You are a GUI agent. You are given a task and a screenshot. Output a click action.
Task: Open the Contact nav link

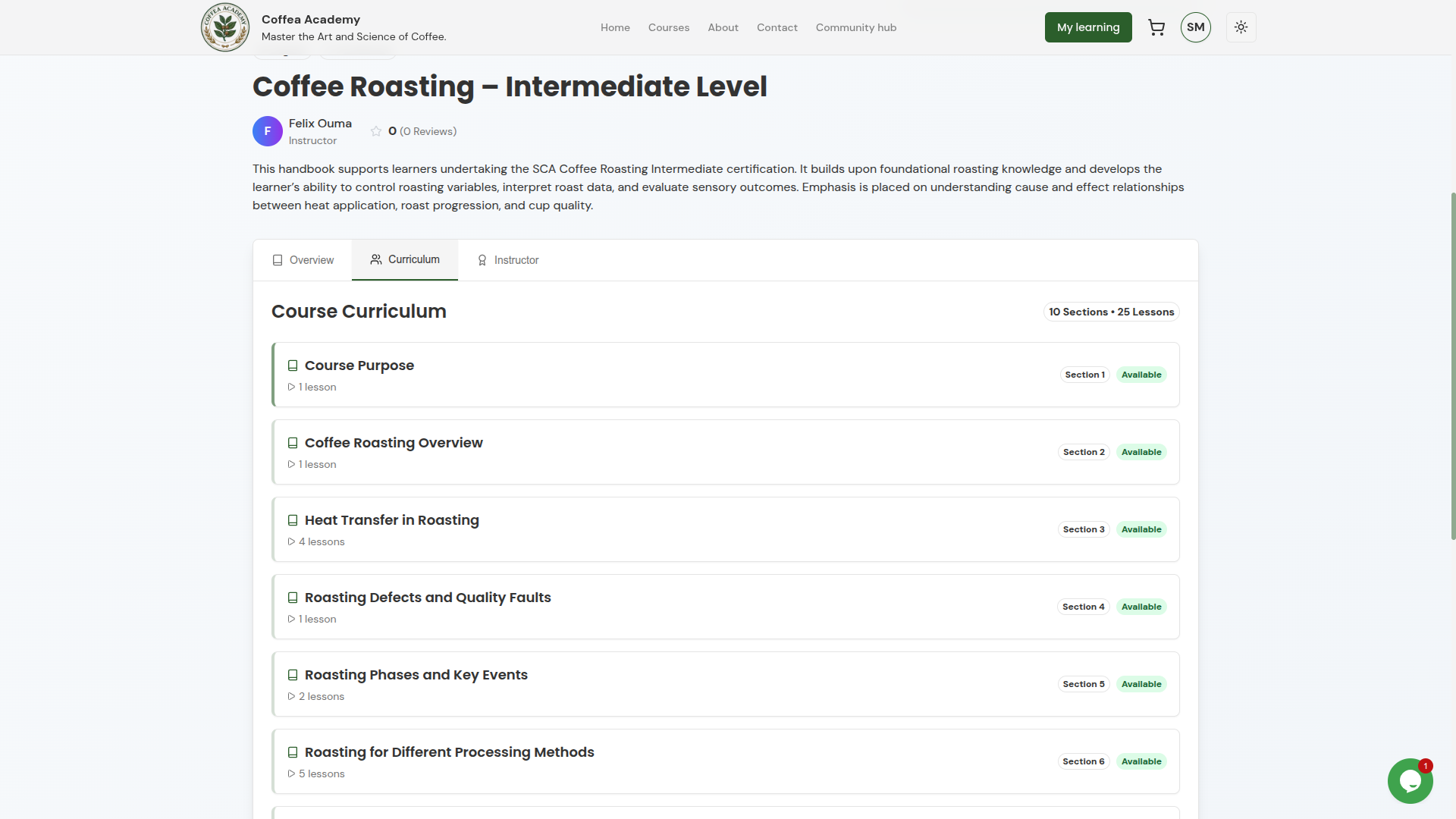[x=777, y=27]
